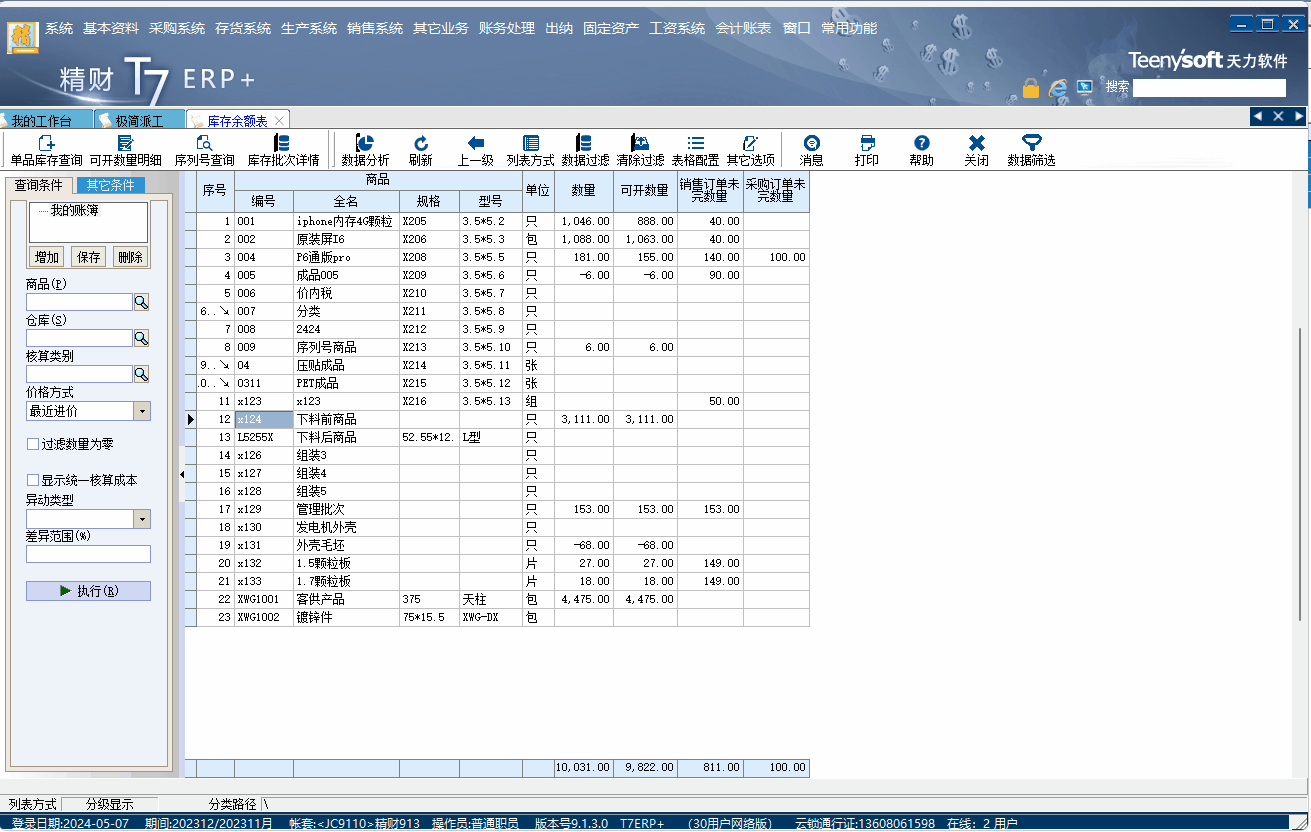
Task: Expand the 价格方式 dropdown showing 最近进价
Action: tap(141, 411)
